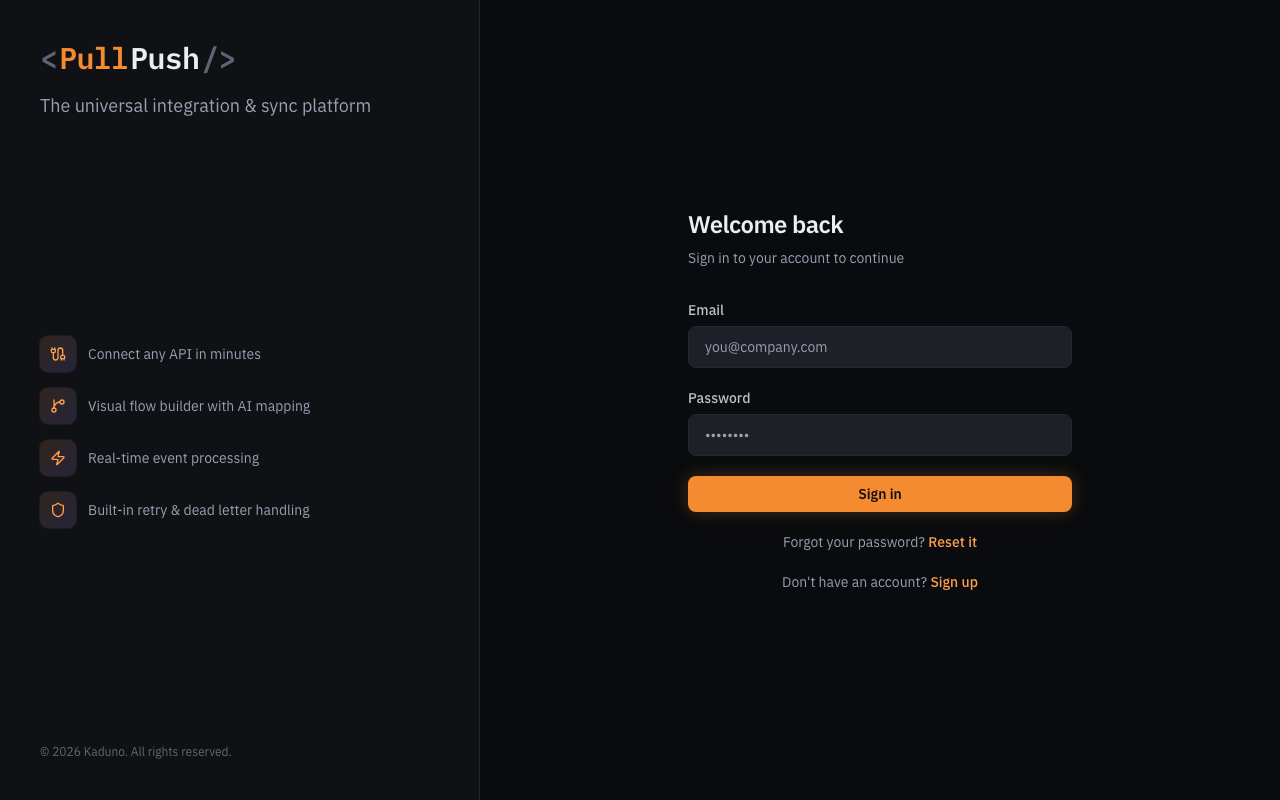This screenshot has width=1280, height=800.
Task: Focus the Email input field
Action: 880,347
